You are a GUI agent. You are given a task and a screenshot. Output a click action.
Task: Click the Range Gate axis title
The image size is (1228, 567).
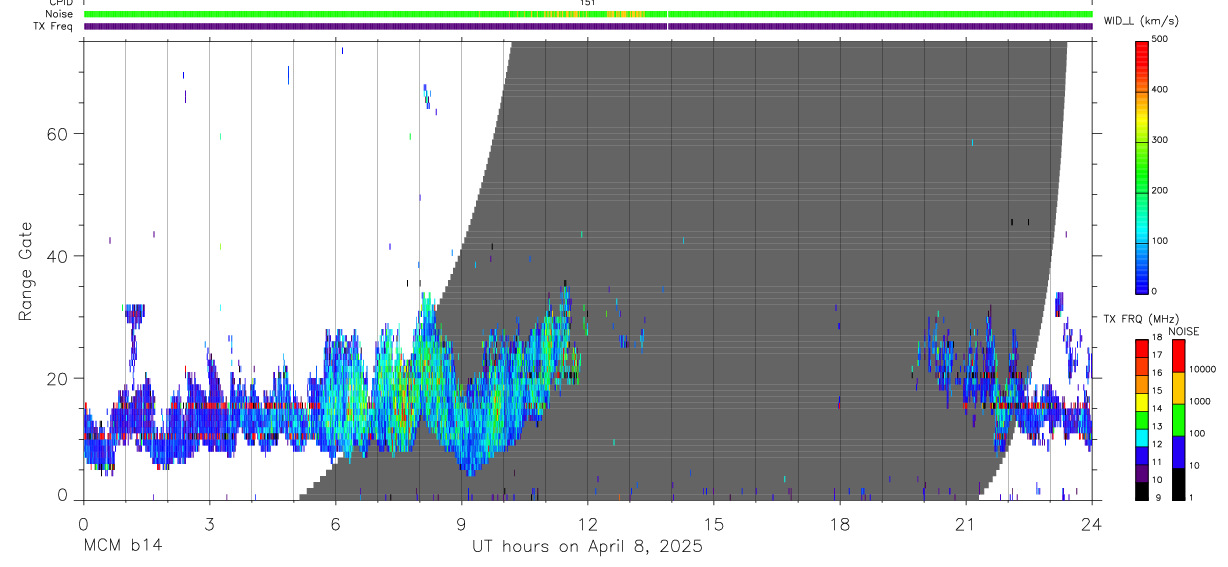tap(26, 271)
